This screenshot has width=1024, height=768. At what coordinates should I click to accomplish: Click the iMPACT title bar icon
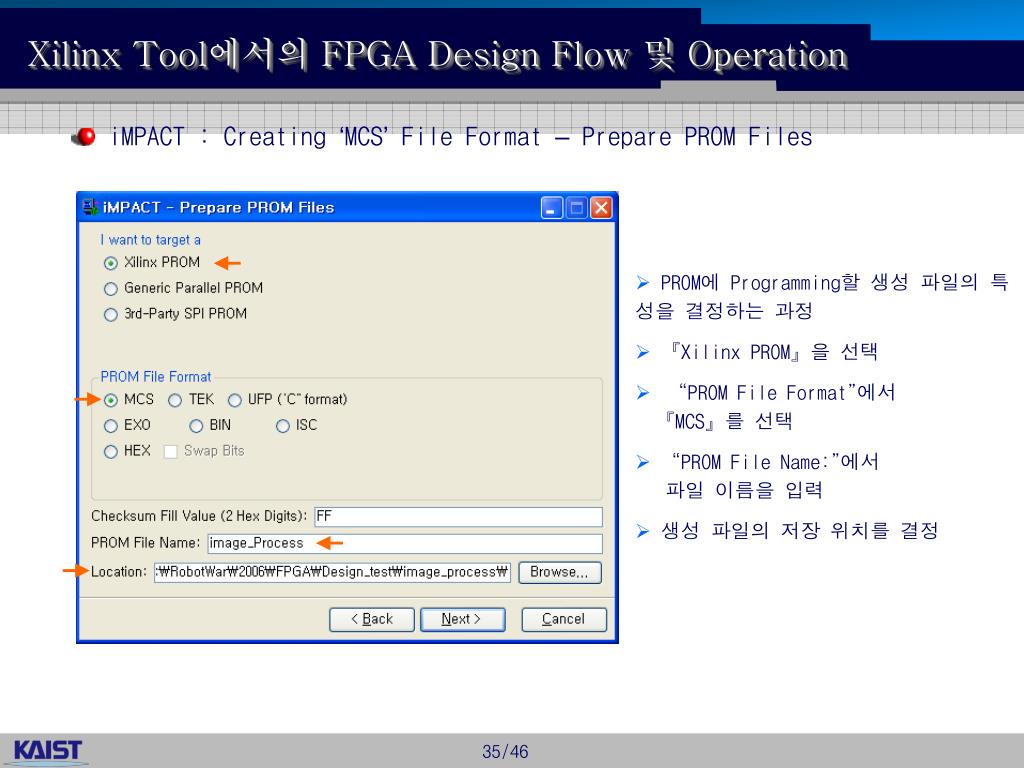(89, 208)
